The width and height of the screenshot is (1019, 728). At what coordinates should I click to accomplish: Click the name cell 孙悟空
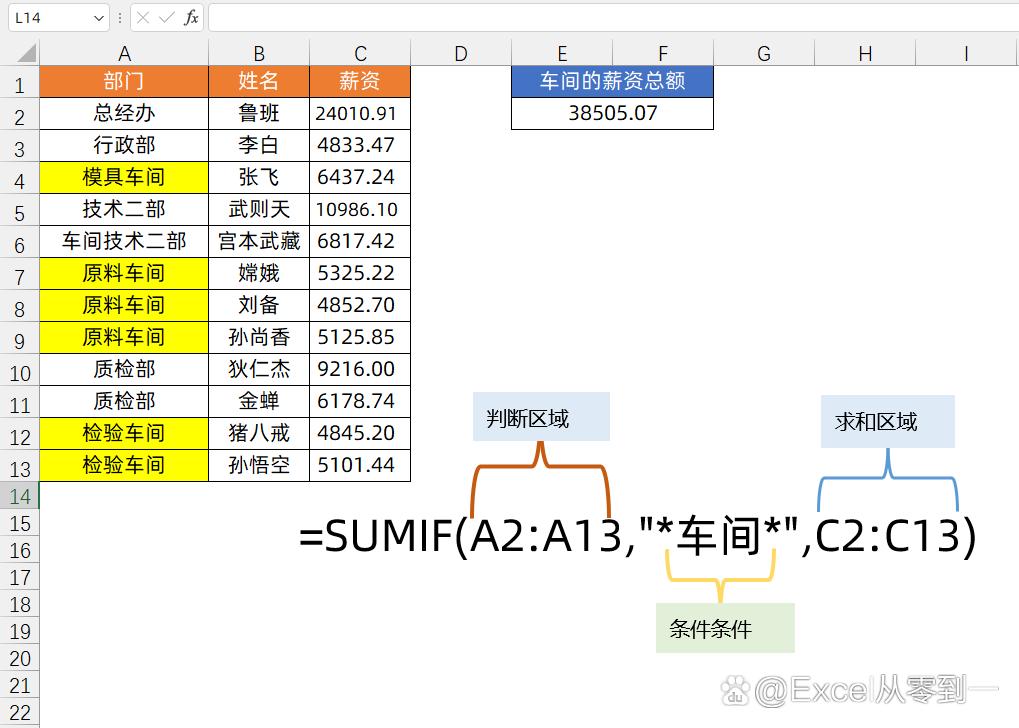coord(259,465)
